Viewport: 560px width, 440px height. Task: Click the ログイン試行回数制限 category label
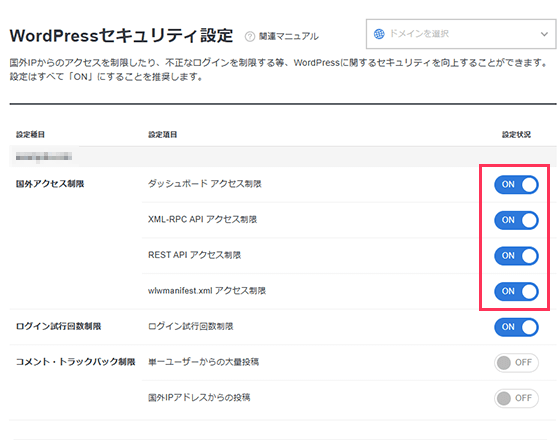click(x=59, y=326)
